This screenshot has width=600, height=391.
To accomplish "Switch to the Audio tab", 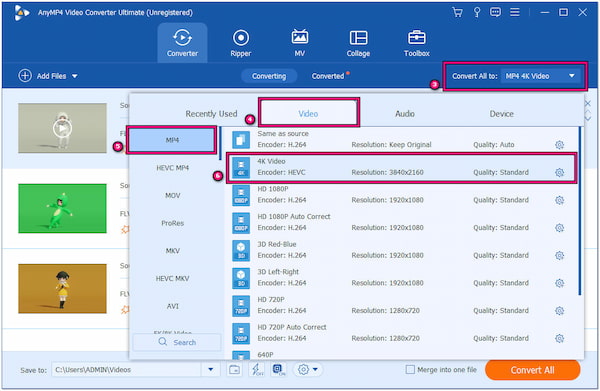I will [x=405, y=114].
